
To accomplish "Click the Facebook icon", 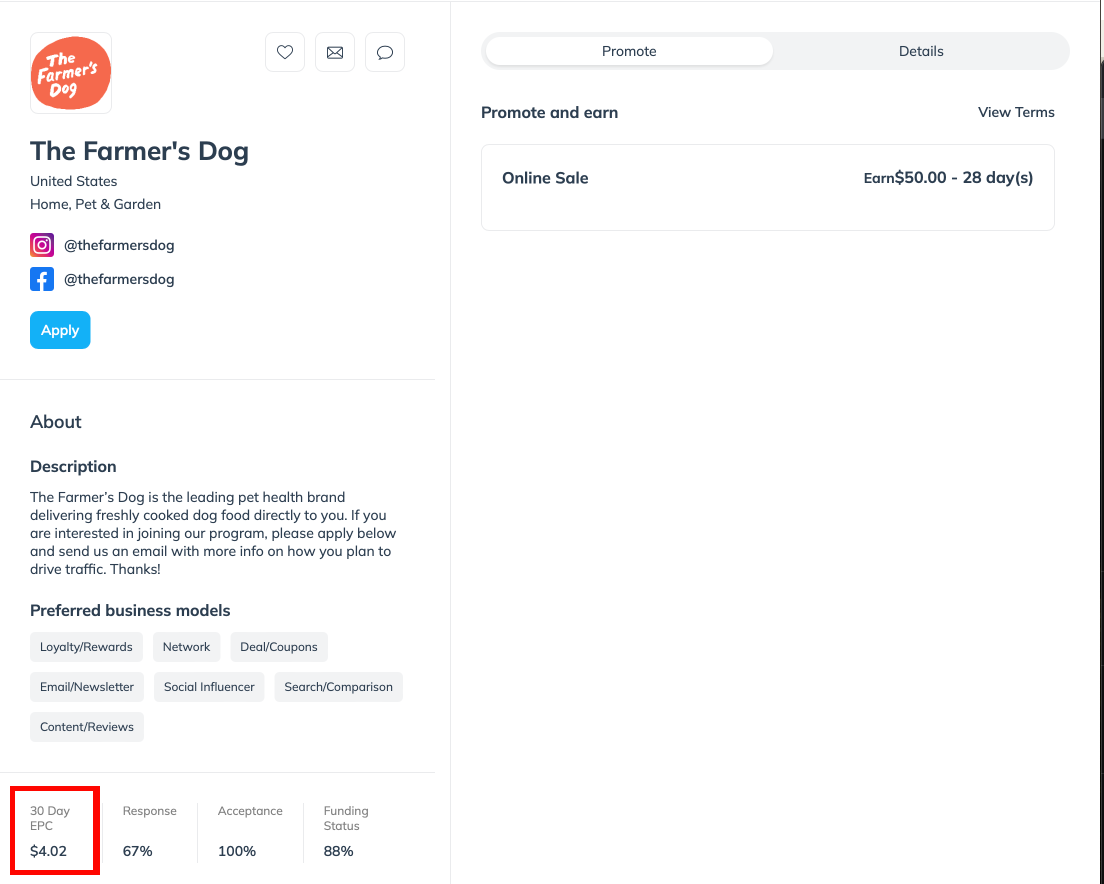I will point(42,279).
